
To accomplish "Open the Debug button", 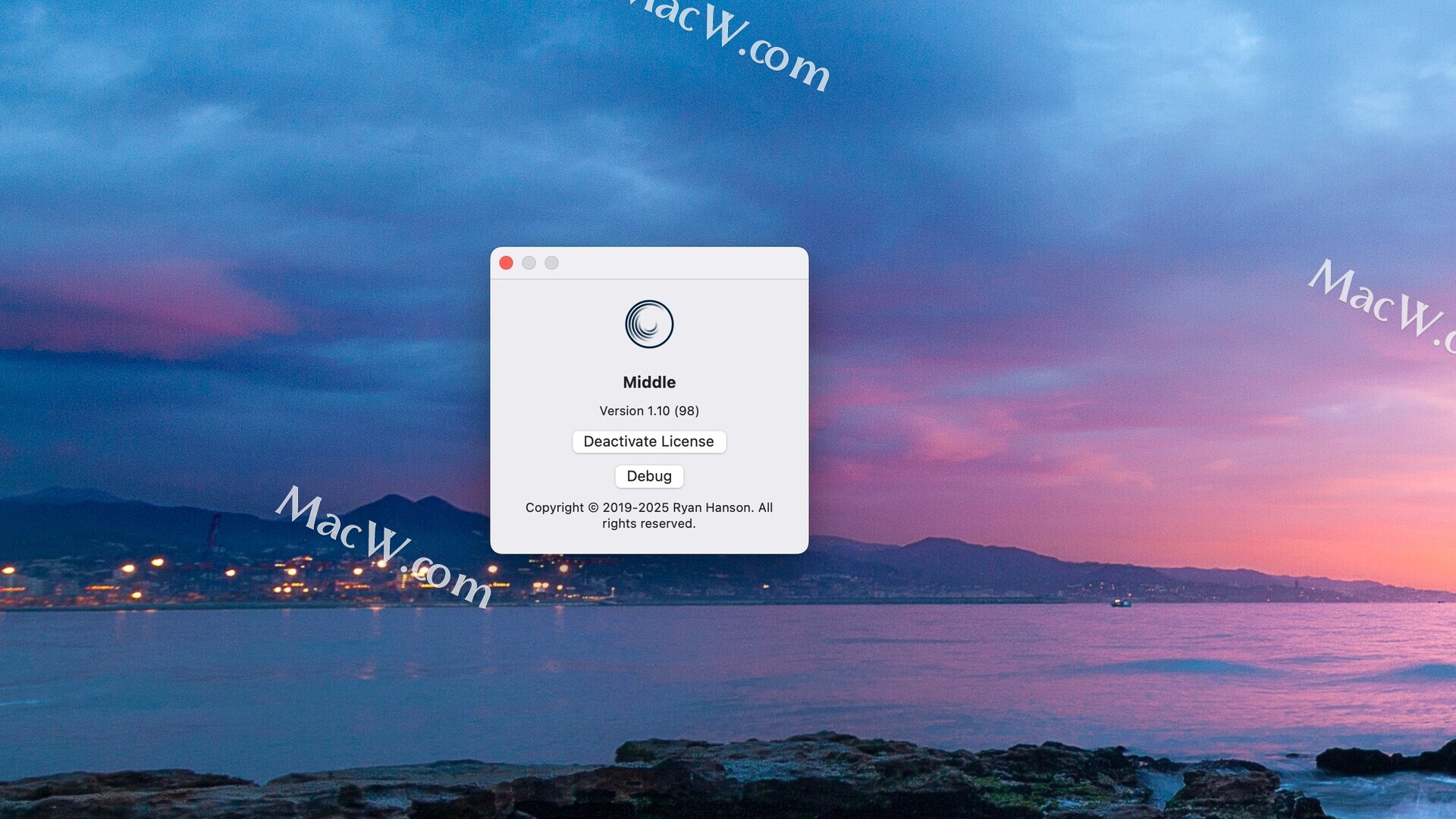I will coord(649,476).
